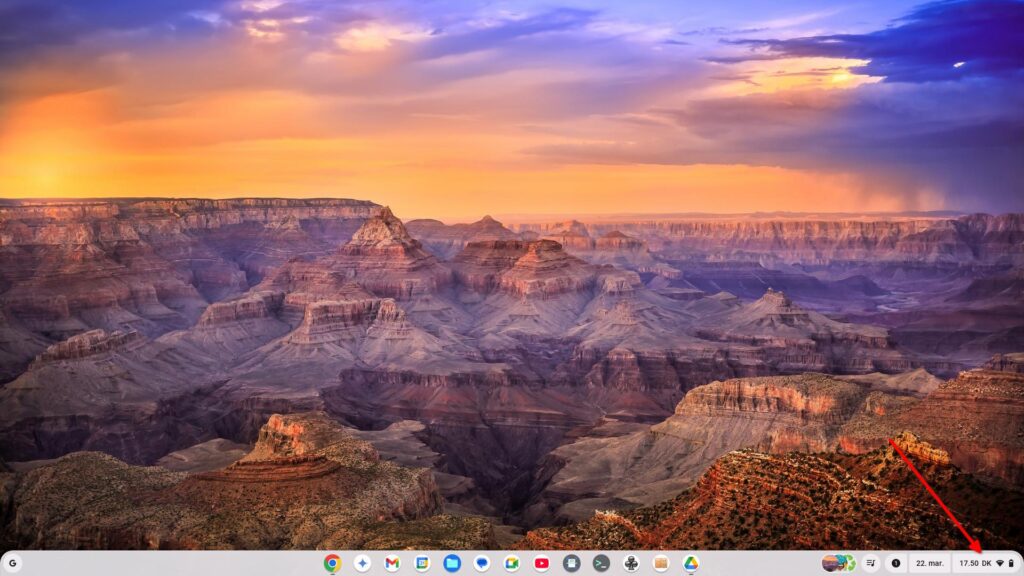The width and height of the screenshot is (1024, 576).
Task: Open the launcher with the G button
Action: (12, 563)
